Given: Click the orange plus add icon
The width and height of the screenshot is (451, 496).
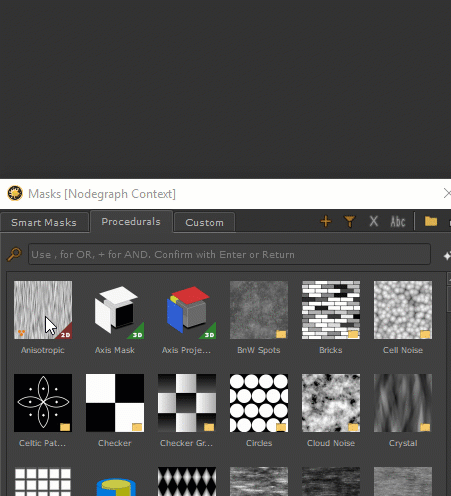Looking at the screenshot, I should (x=326, y=222).
